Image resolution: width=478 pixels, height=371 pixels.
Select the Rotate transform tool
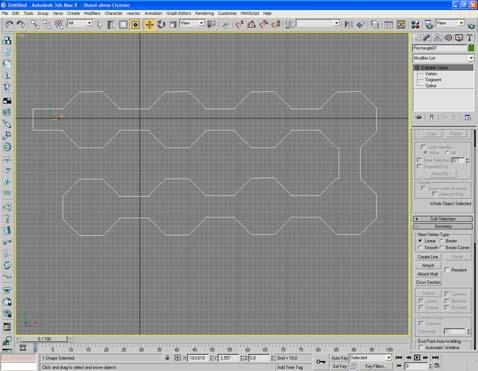tap(161, 24)
